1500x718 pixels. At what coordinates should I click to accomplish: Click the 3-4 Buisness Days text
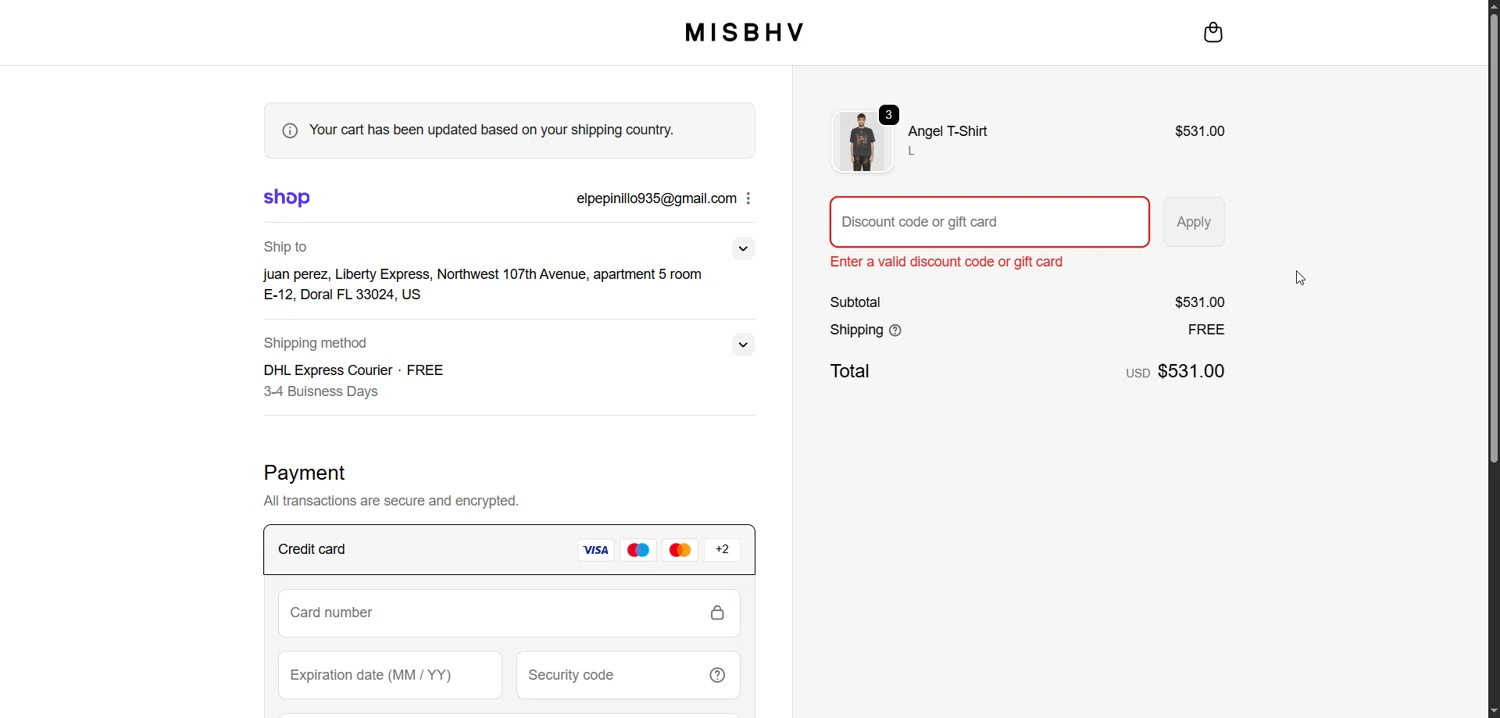321,392
